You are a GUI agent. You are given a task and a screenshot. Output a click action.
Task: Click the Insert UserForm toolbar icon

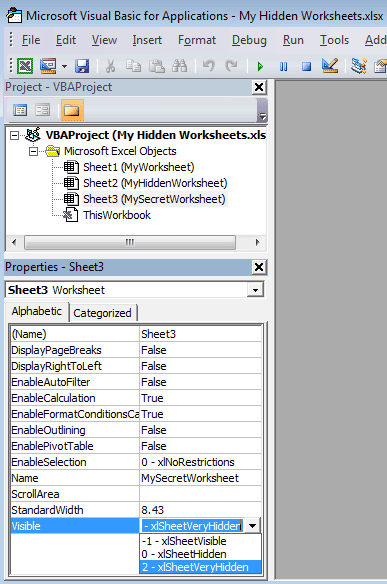click(x=48, y=66)
